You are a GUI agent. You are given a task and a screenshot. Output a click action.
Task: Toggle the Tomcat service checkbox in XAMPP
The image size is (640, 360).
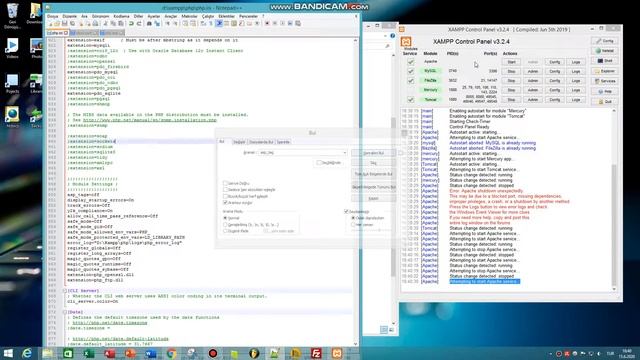[411, 100]
